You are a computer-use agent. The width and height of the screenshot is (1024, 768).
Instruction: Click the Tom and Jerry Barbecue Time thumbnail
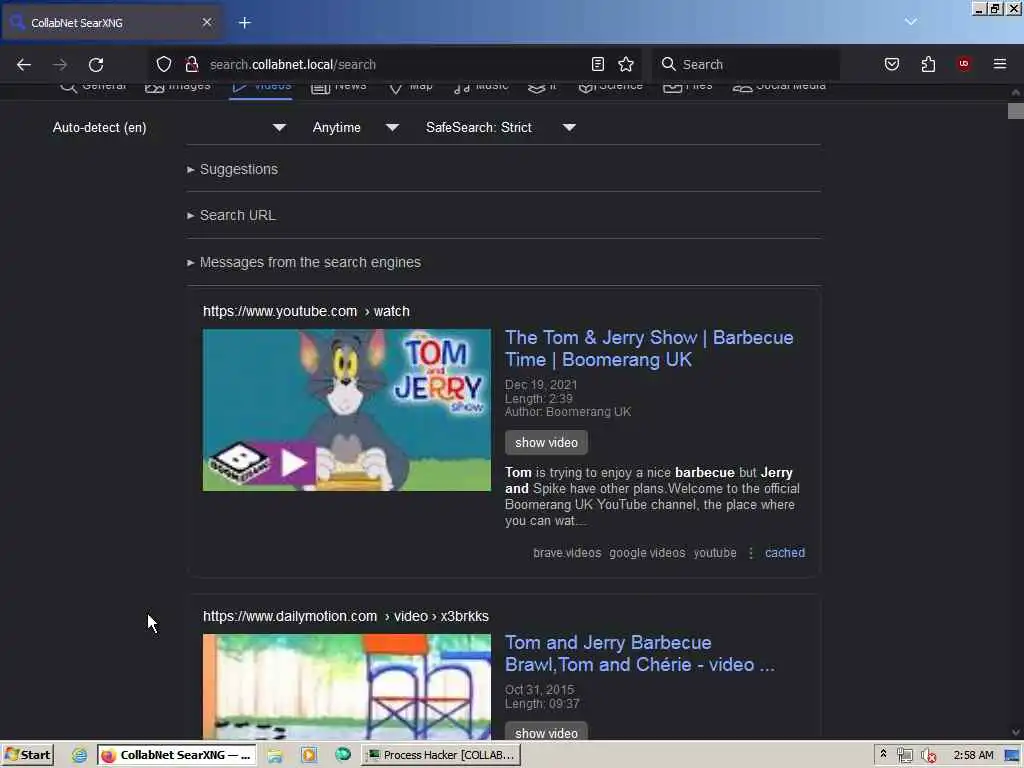coord(347,409)
